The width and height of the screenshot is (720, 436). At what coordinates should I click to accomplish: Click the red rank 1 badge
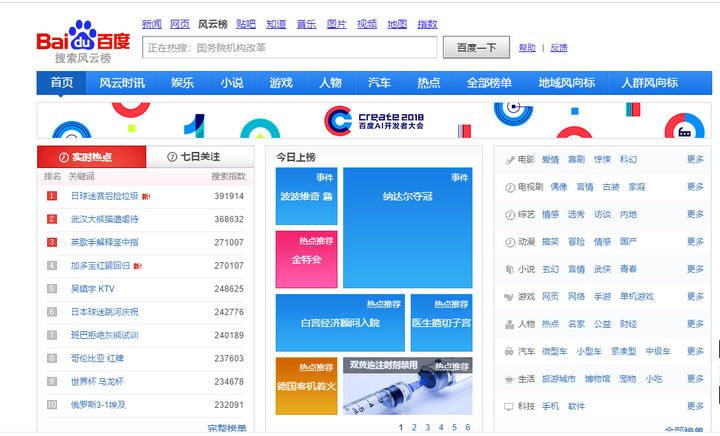(52, 196)
